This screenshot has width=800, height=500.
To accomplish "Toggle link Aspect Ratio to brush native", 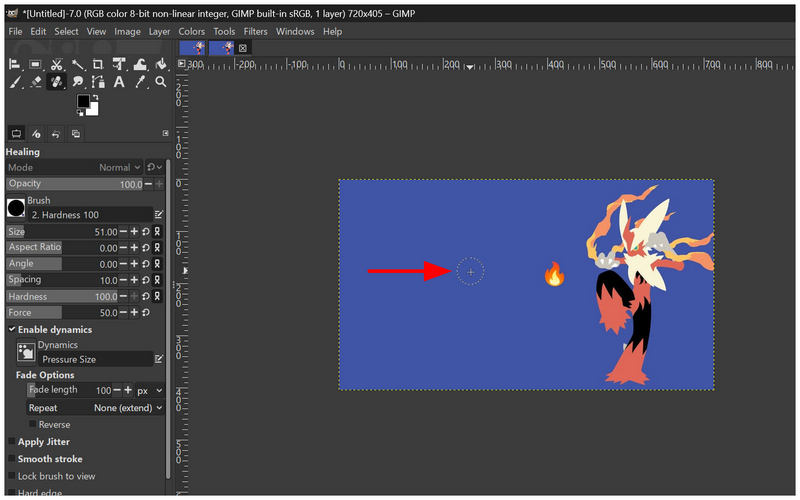I will coord(157,248).
